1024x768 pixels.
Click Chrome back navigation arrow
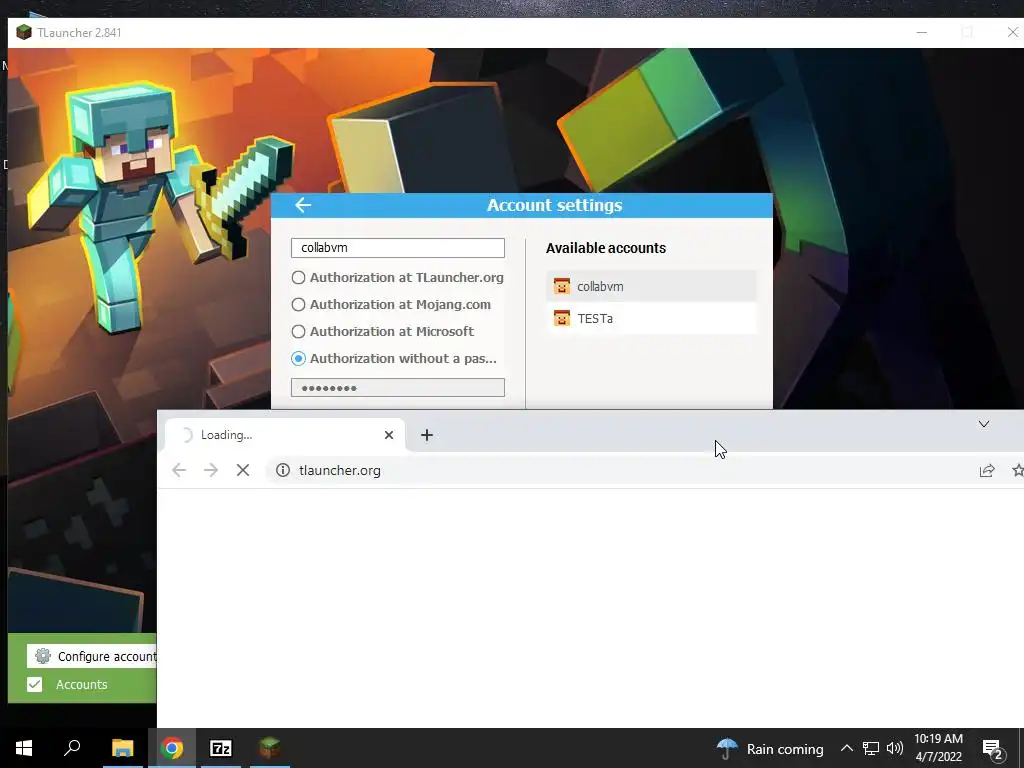click(x=179, y=470)
